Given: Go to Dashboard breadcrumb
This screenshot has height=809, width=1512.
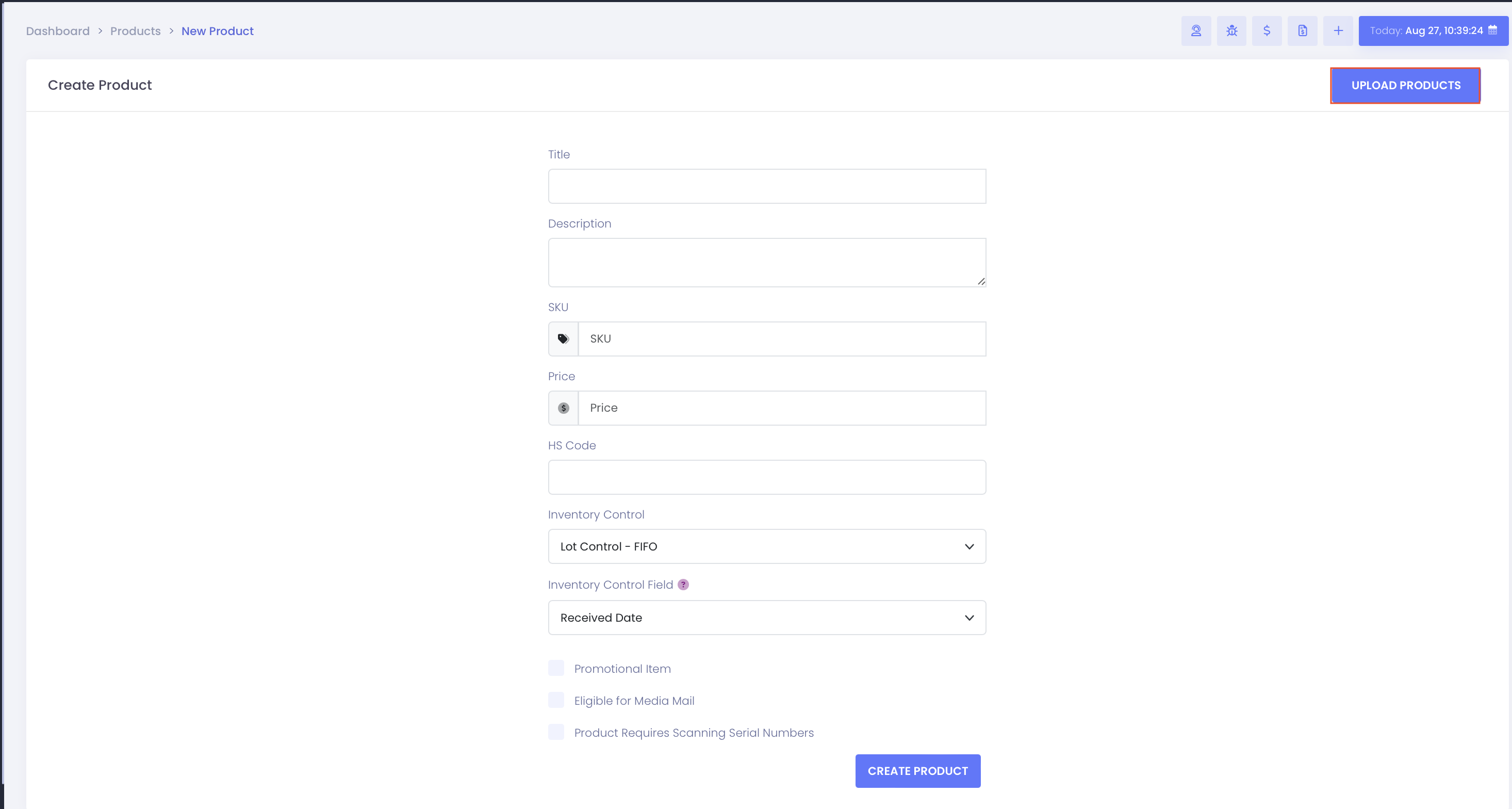Looking at the screenshot, I should point(58,31).
